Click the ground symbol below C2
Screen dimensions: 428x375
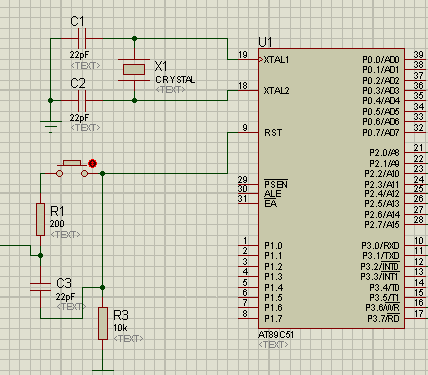(x=51, y=127)
